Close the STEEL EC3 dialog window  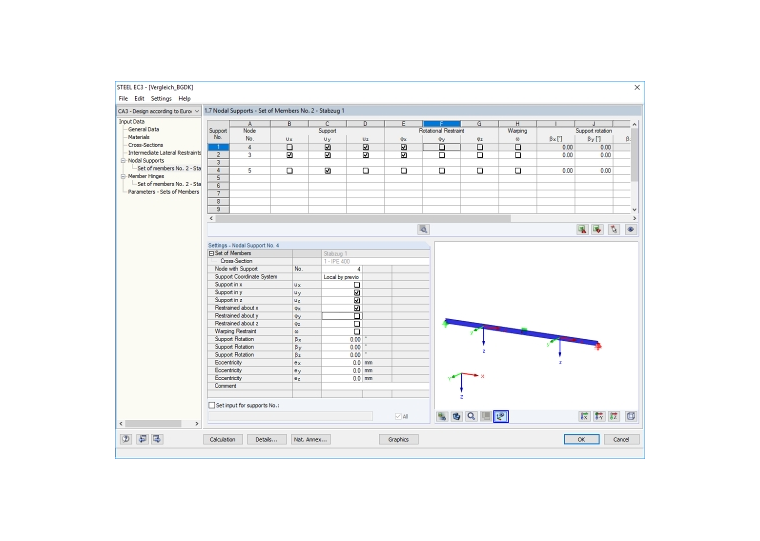637,87
